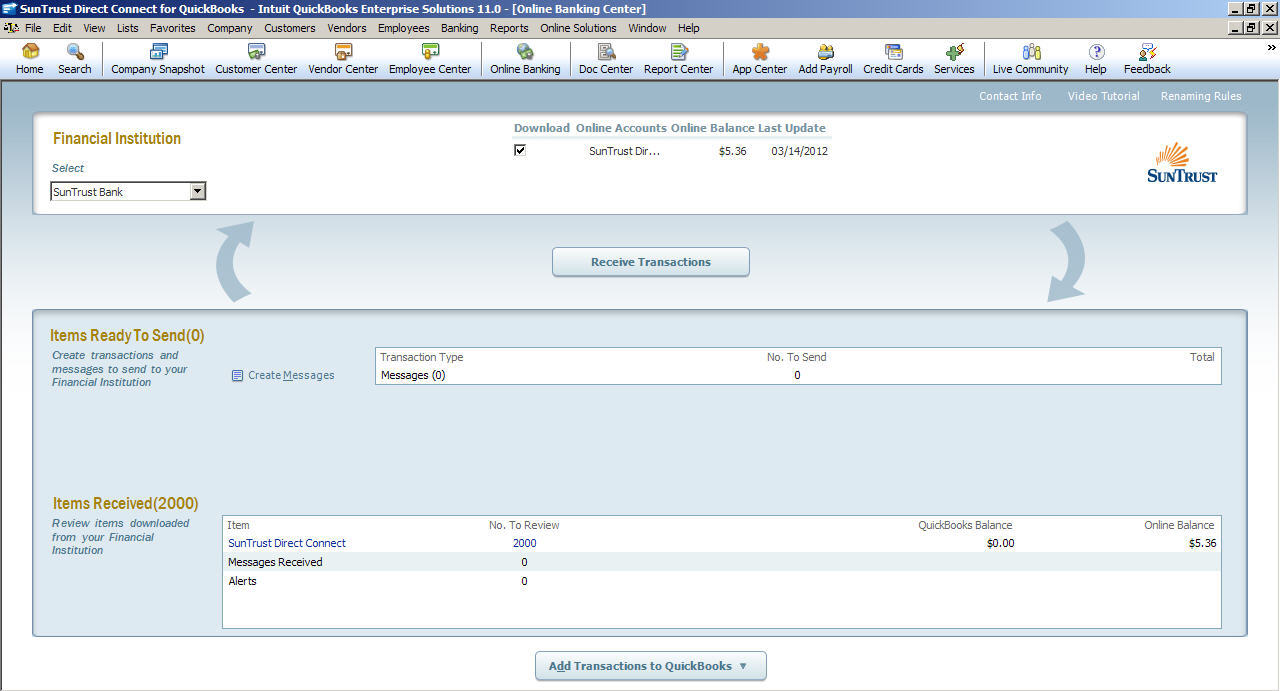The image size is (1280, 691).
Task: Click the QuickBooks Balance column header
Action: coord(965,525)
